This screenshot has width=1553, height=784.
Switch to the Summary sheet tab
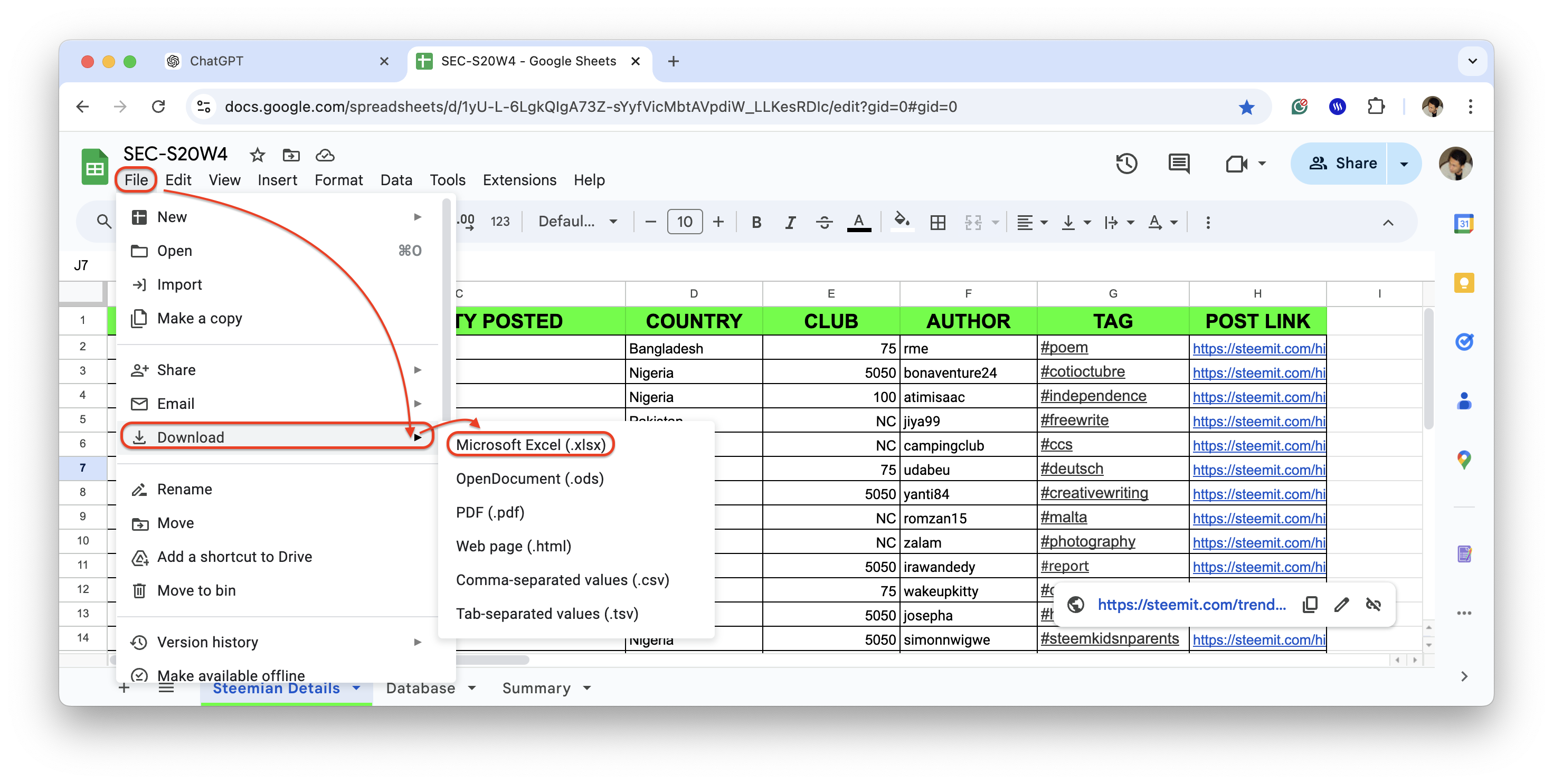click(536, 688)
